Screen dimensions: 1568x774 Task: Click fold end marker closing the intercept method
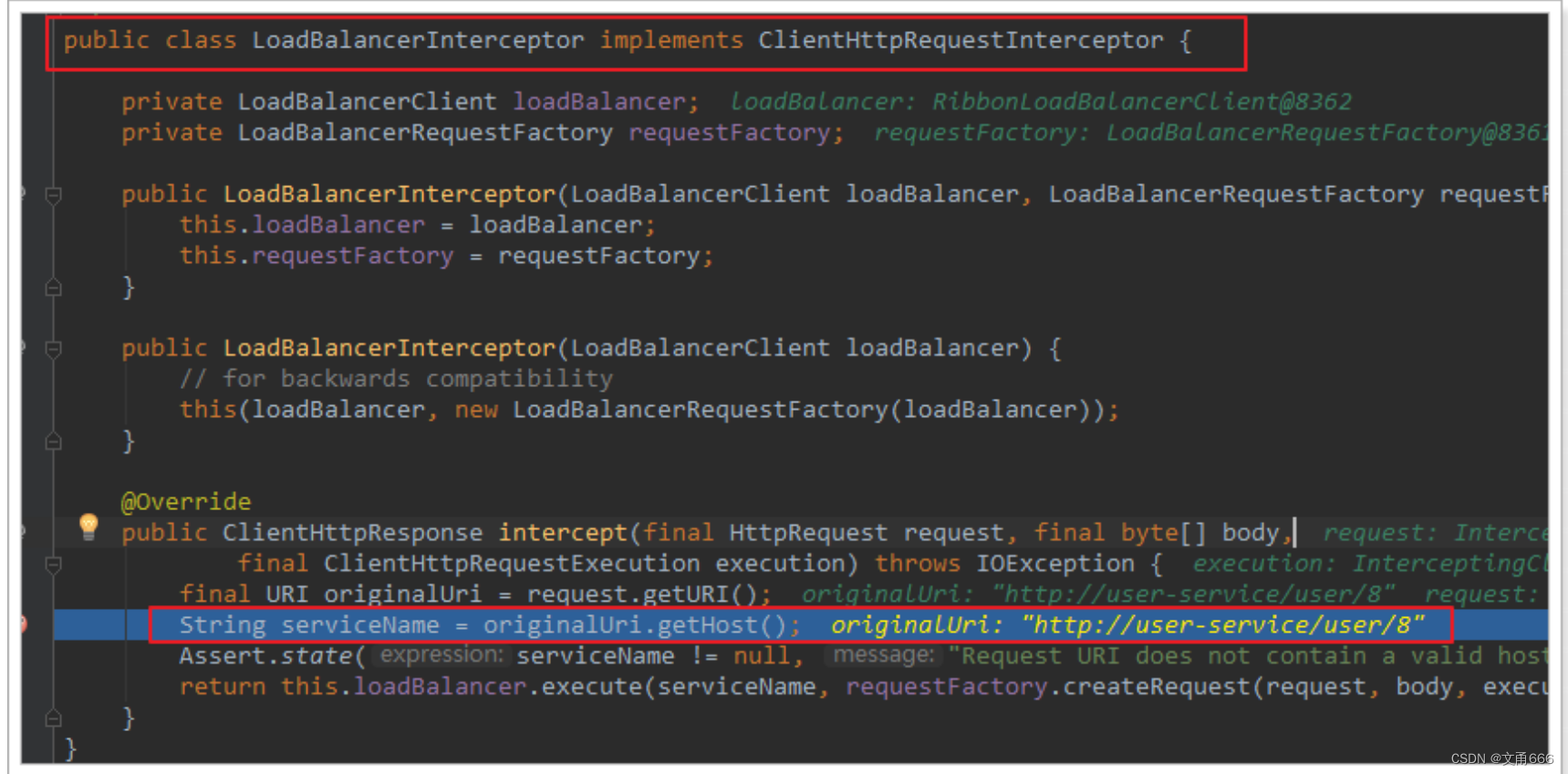coord(54,717)
